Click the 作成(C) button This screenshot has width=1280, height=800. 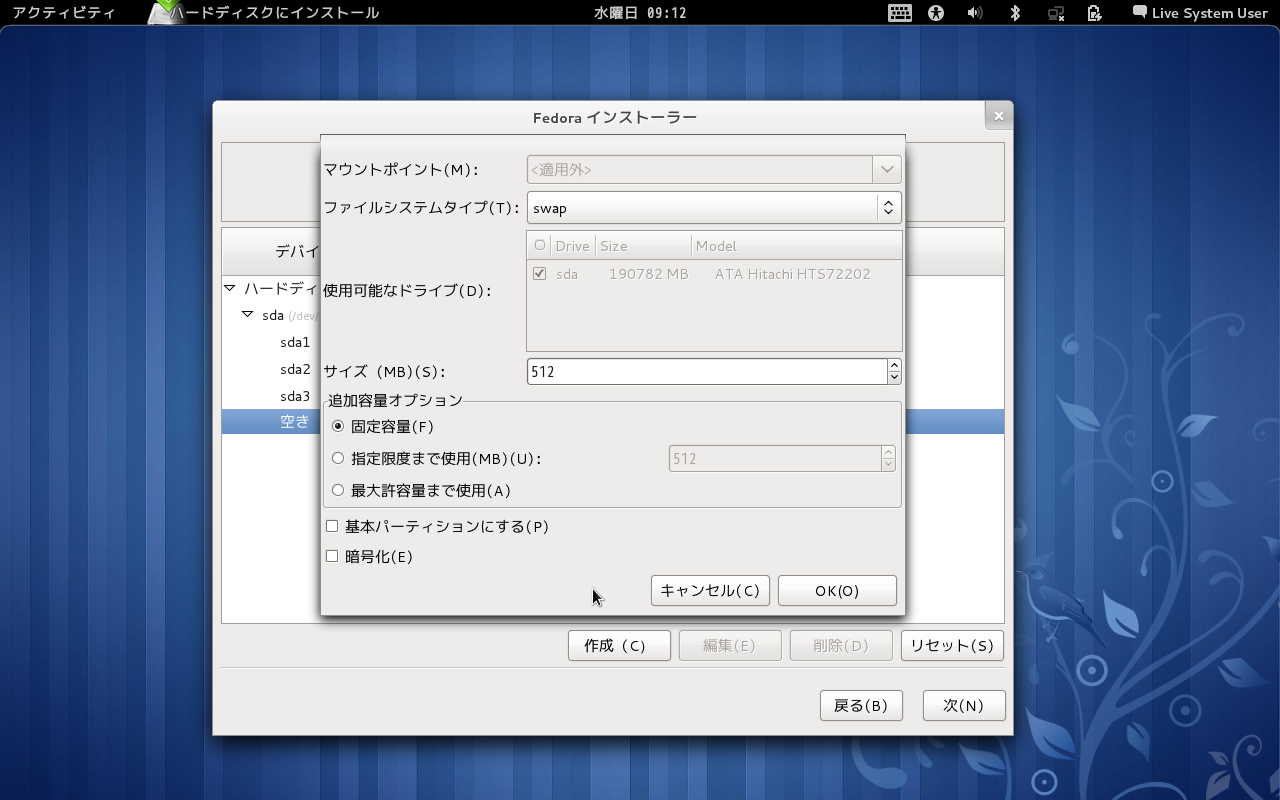(619, 645)
